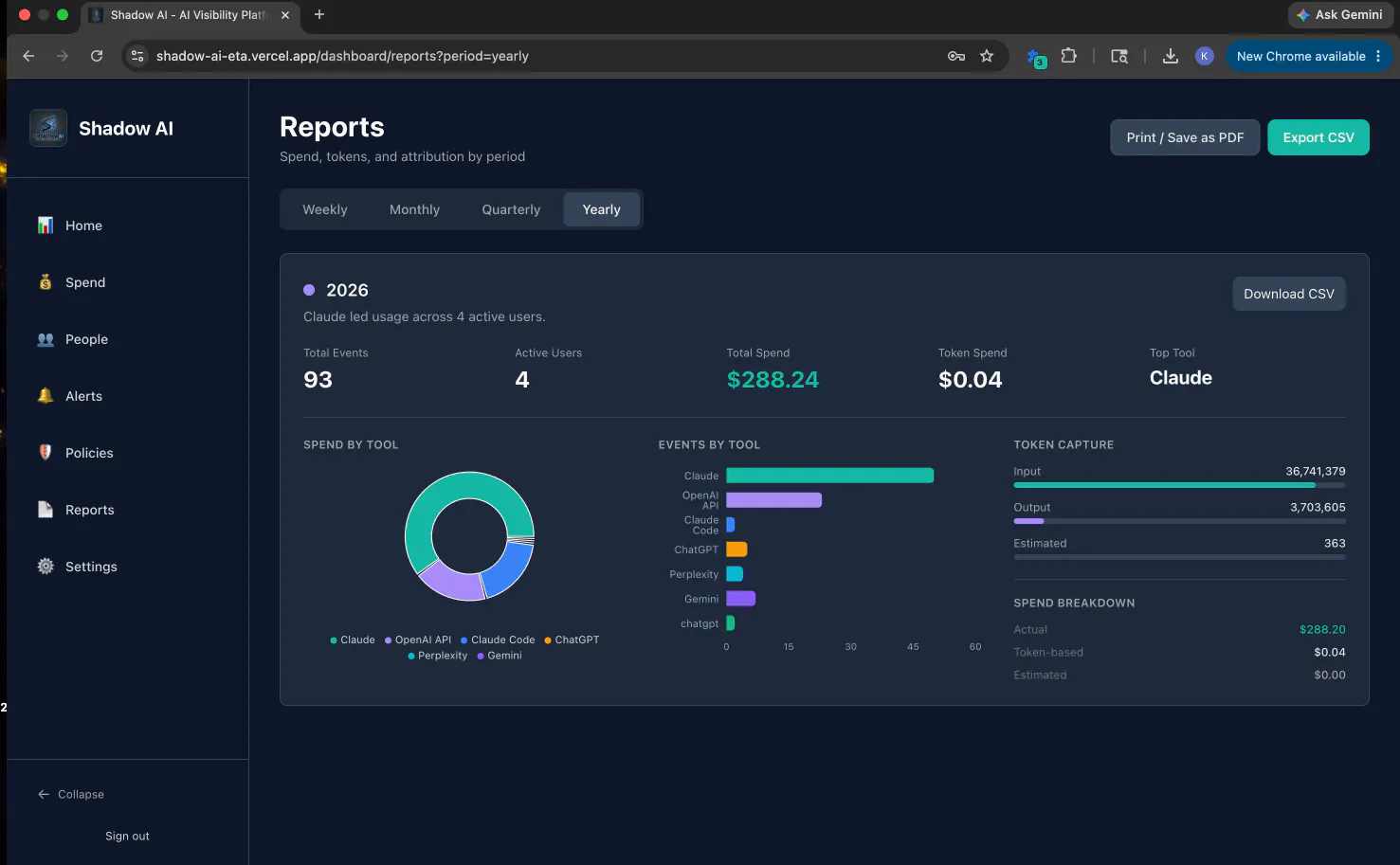Open Settings in the sidebar menu
The height and width of the screenshot is (865, 1400).
[127, 567]
